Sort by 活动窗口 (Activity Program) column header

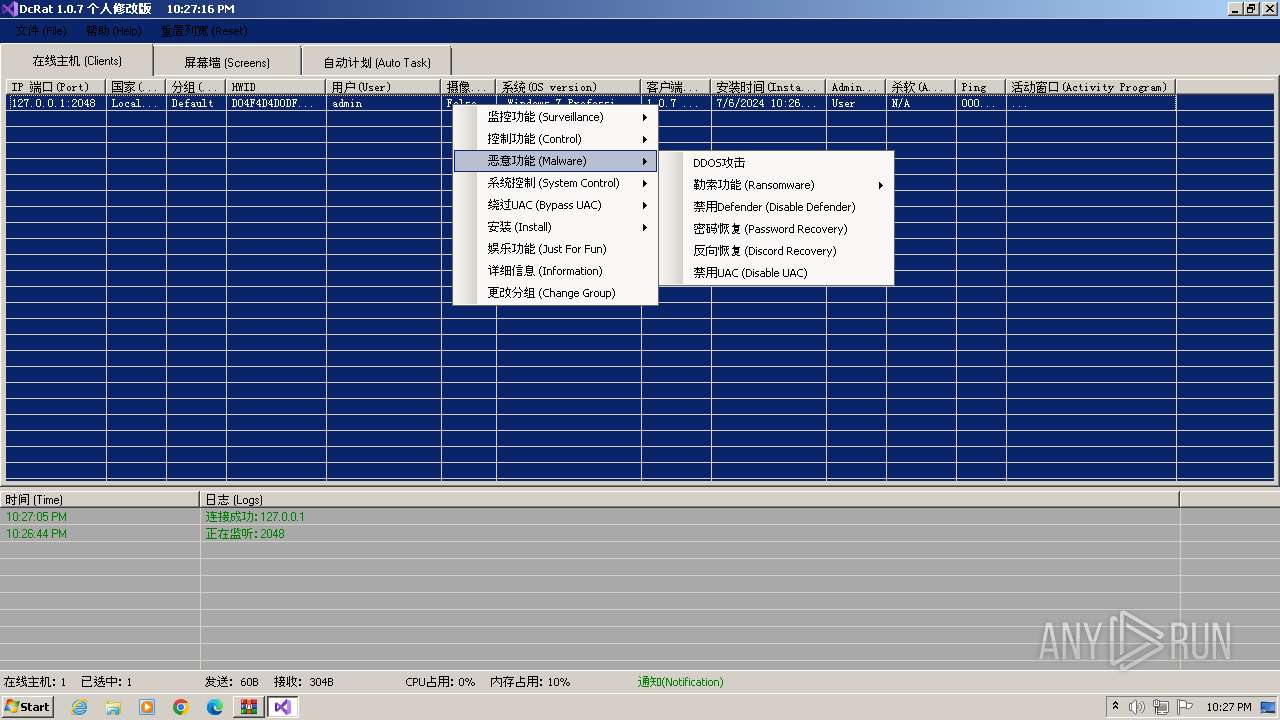tap(1091, 87)
